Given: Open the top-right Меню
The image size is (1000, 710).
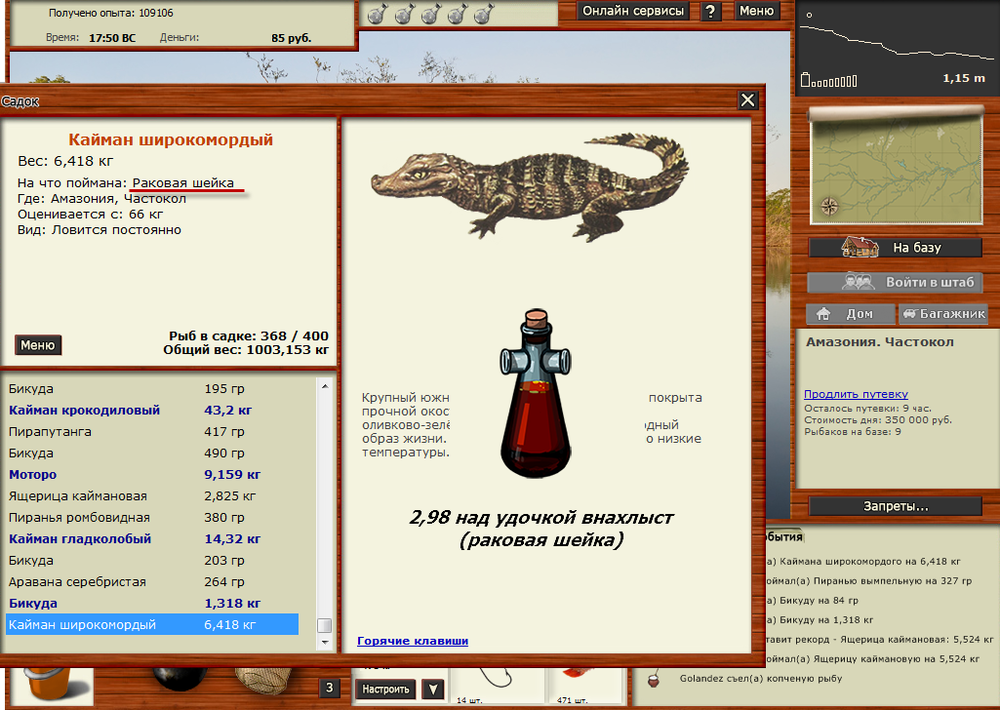Looking at the screenshot, I should 757,11.
